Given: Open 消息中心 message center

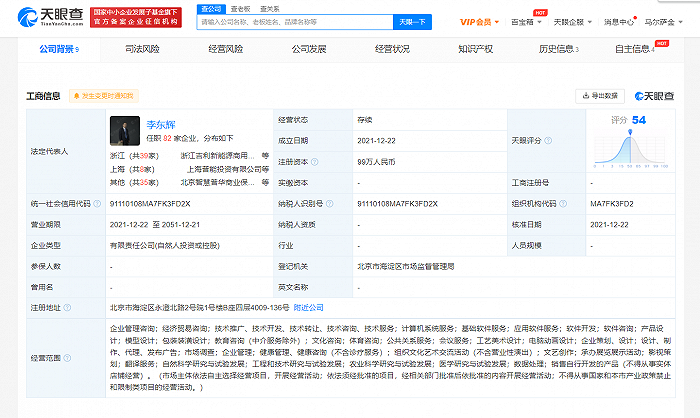Looking at the screenshot, I should click(x=619, y=22).
